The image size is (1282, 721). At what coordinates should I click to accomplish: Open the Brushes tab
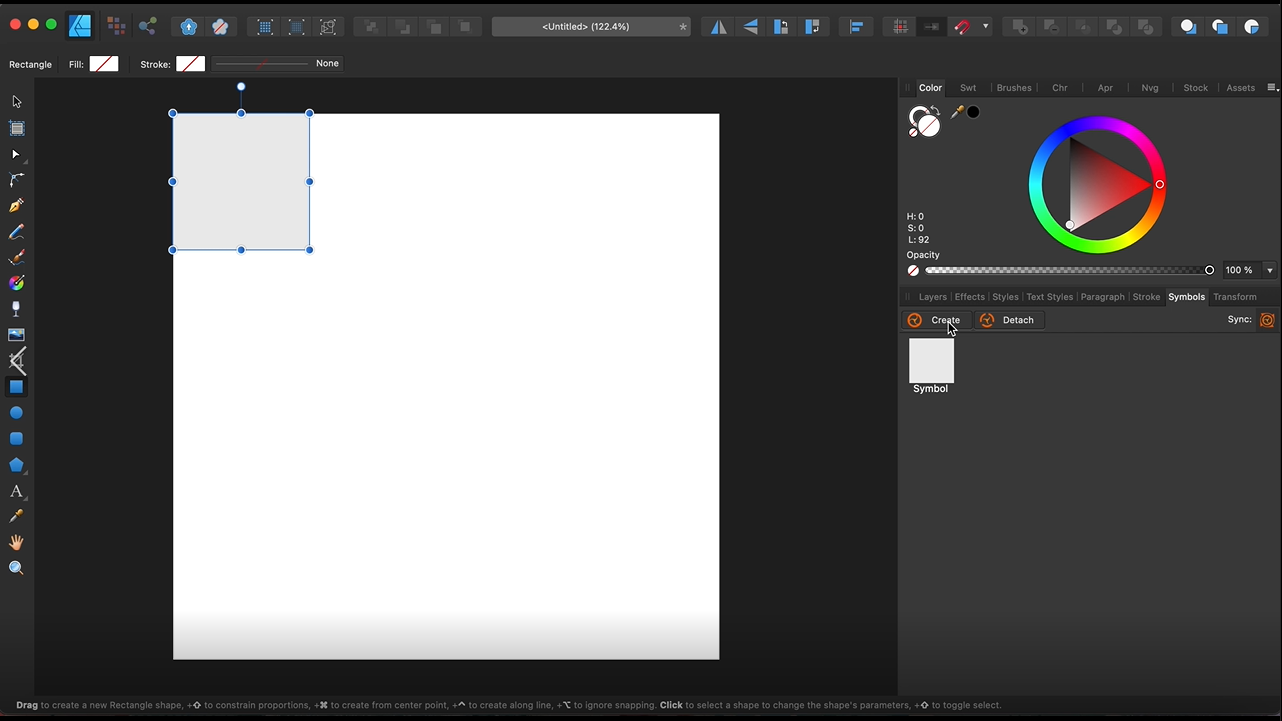[1014, 88]
